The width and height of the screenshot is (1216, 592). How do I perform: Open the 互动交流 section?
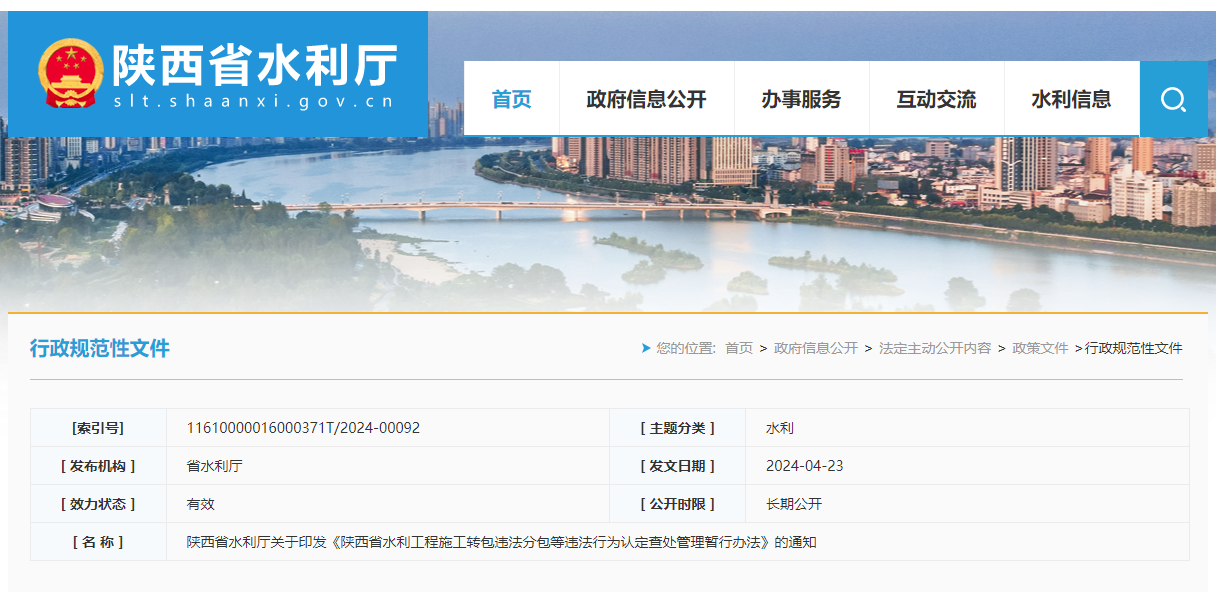pos(936,98)
